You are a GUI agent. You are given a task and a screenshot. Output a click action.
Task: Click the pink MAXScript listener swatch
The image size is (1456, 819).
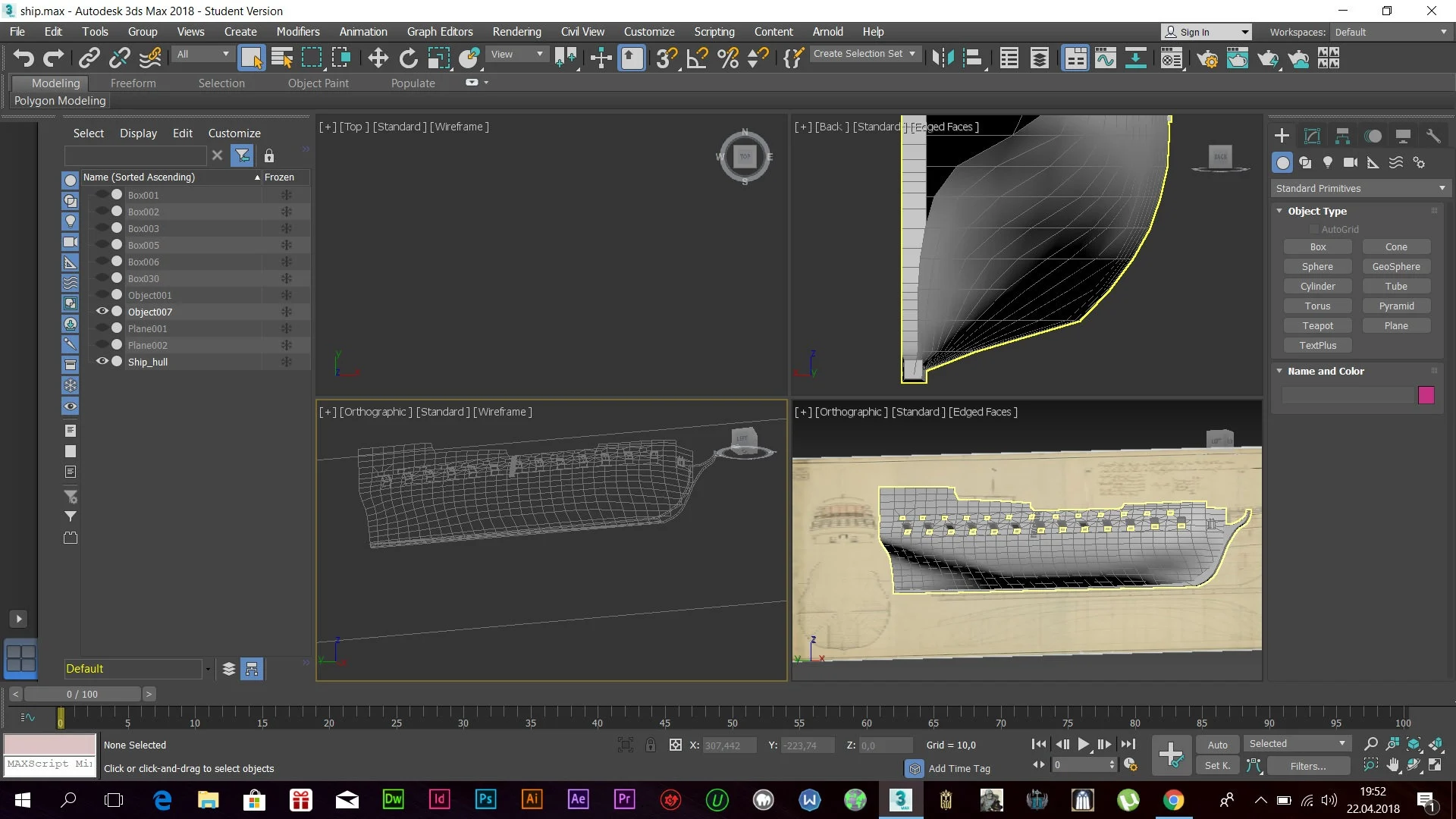(50, 744)
